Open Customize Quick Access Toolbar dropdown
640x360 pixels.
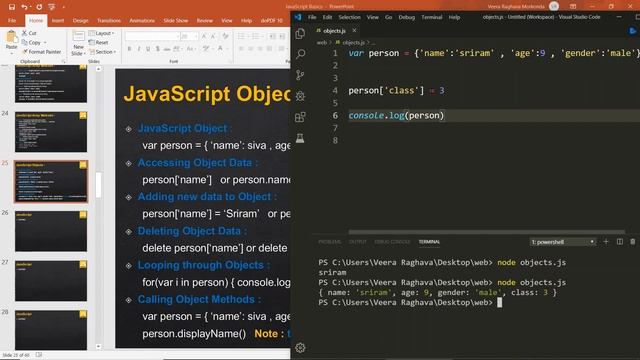tap(64, 7)
